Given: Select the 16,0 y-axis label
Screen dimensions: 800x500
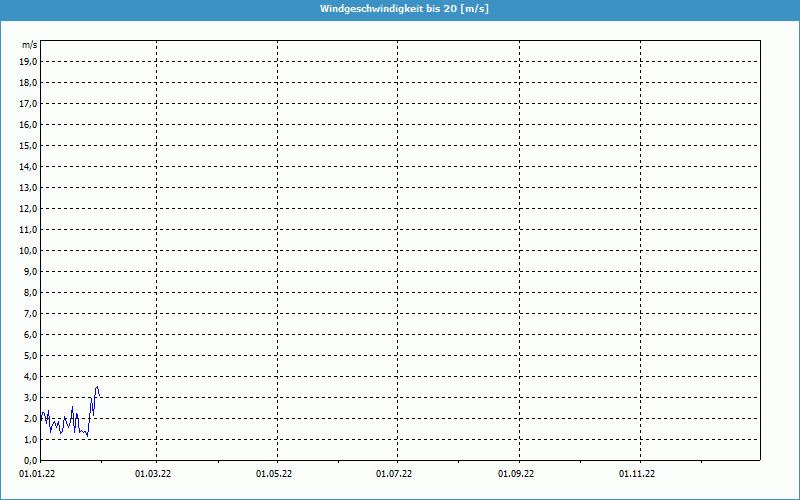Looking at the screenshot, I should click(x=29, y=124).
